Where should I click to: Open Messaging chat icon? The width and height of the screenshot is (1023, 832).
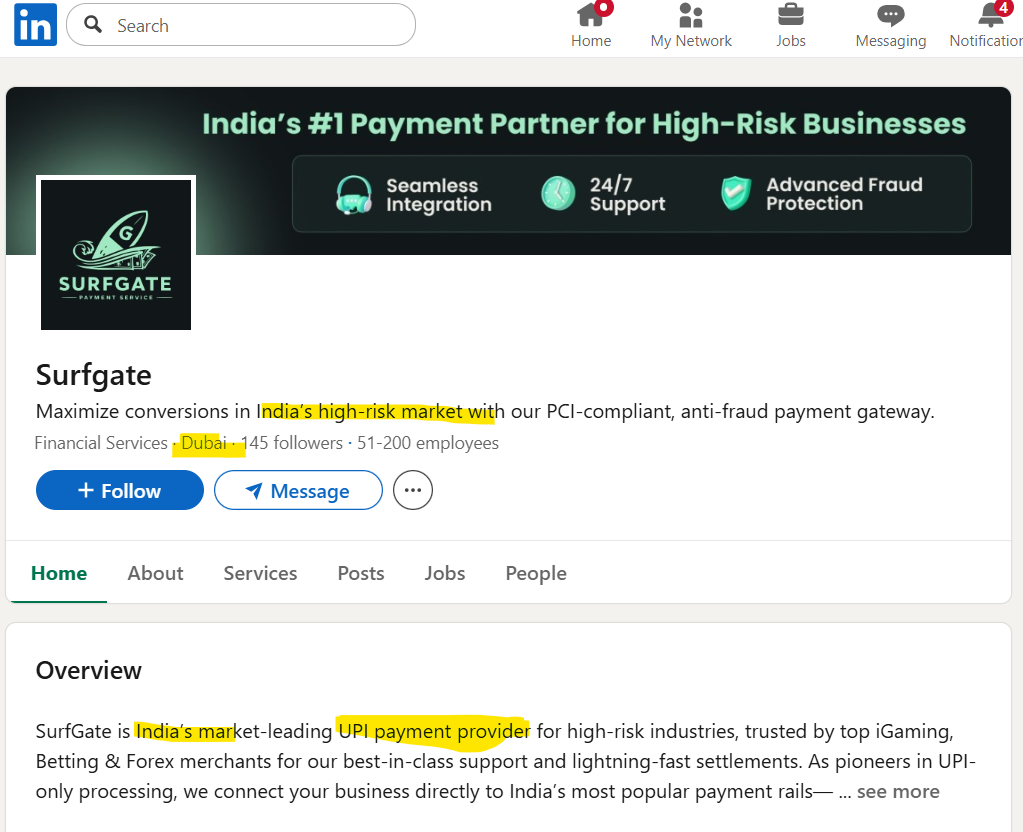pos(890,16)
